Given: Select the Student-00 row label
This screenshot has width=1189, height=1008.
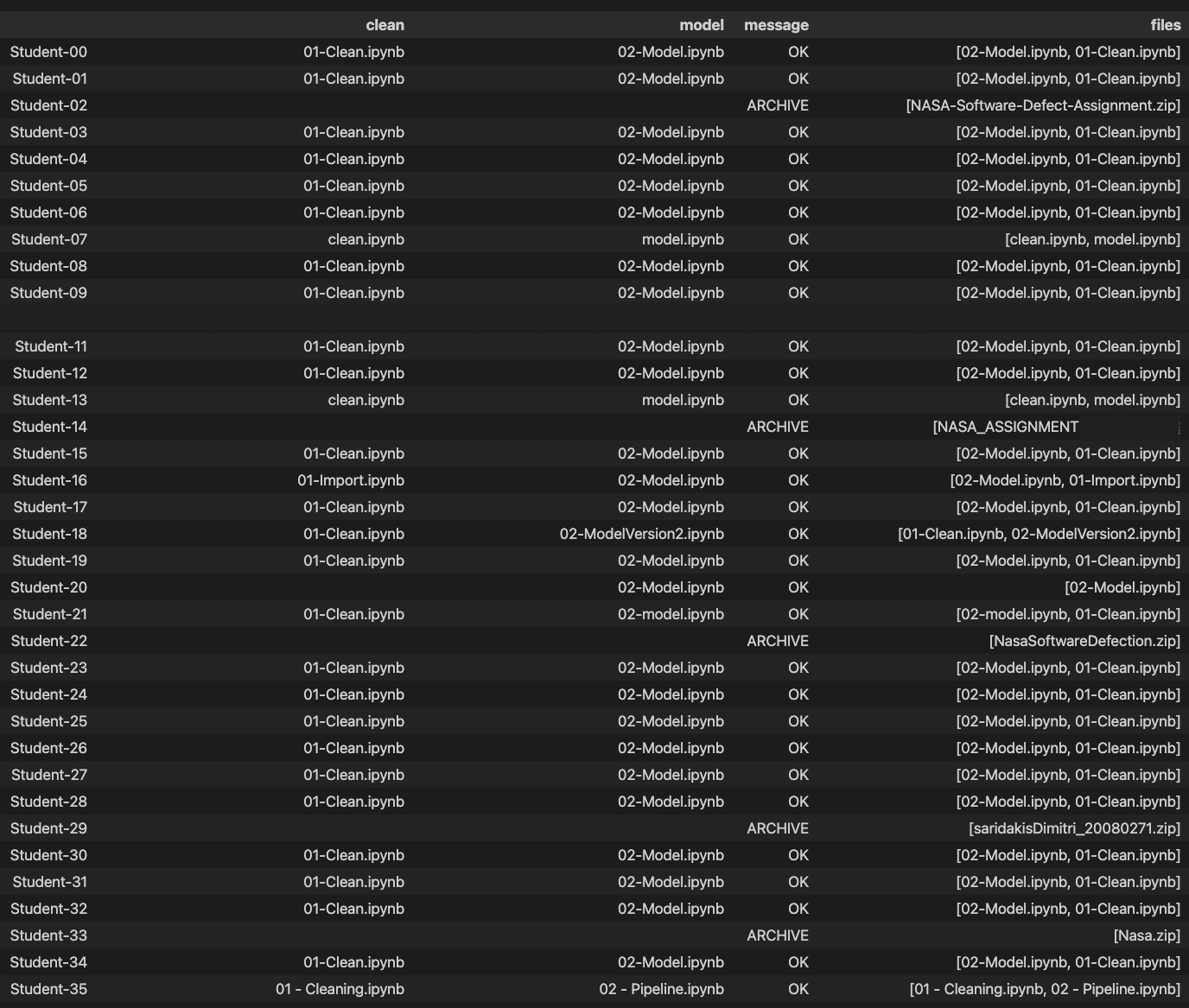Looking at the screenshot, I should point(48,52).
